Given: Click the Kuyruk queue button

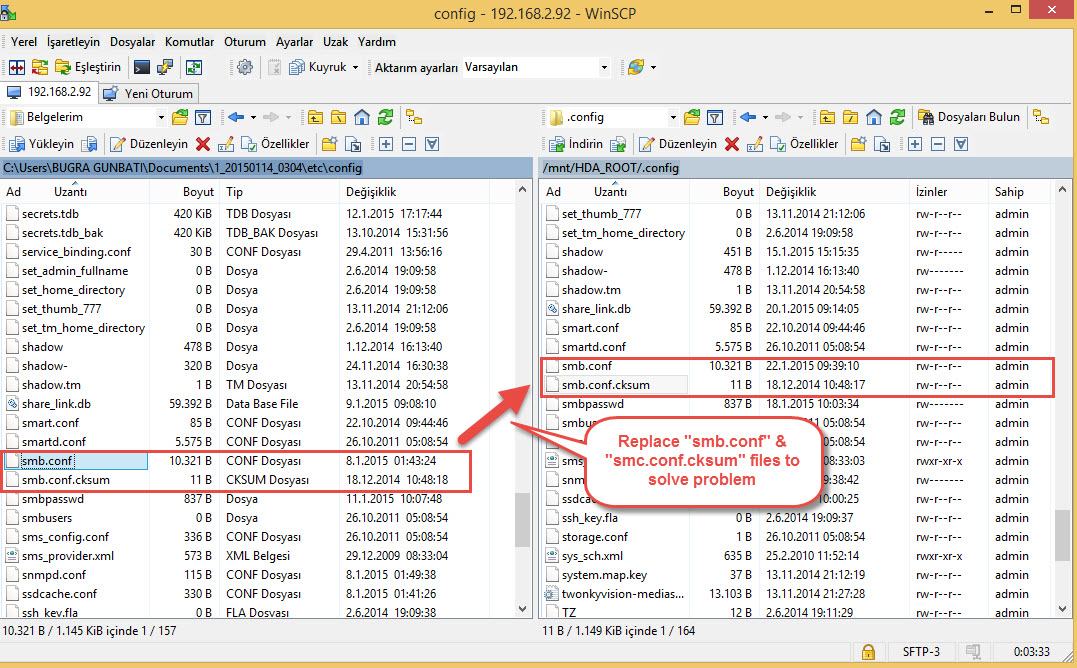Looking at the screenshot, I should [318, 67].
